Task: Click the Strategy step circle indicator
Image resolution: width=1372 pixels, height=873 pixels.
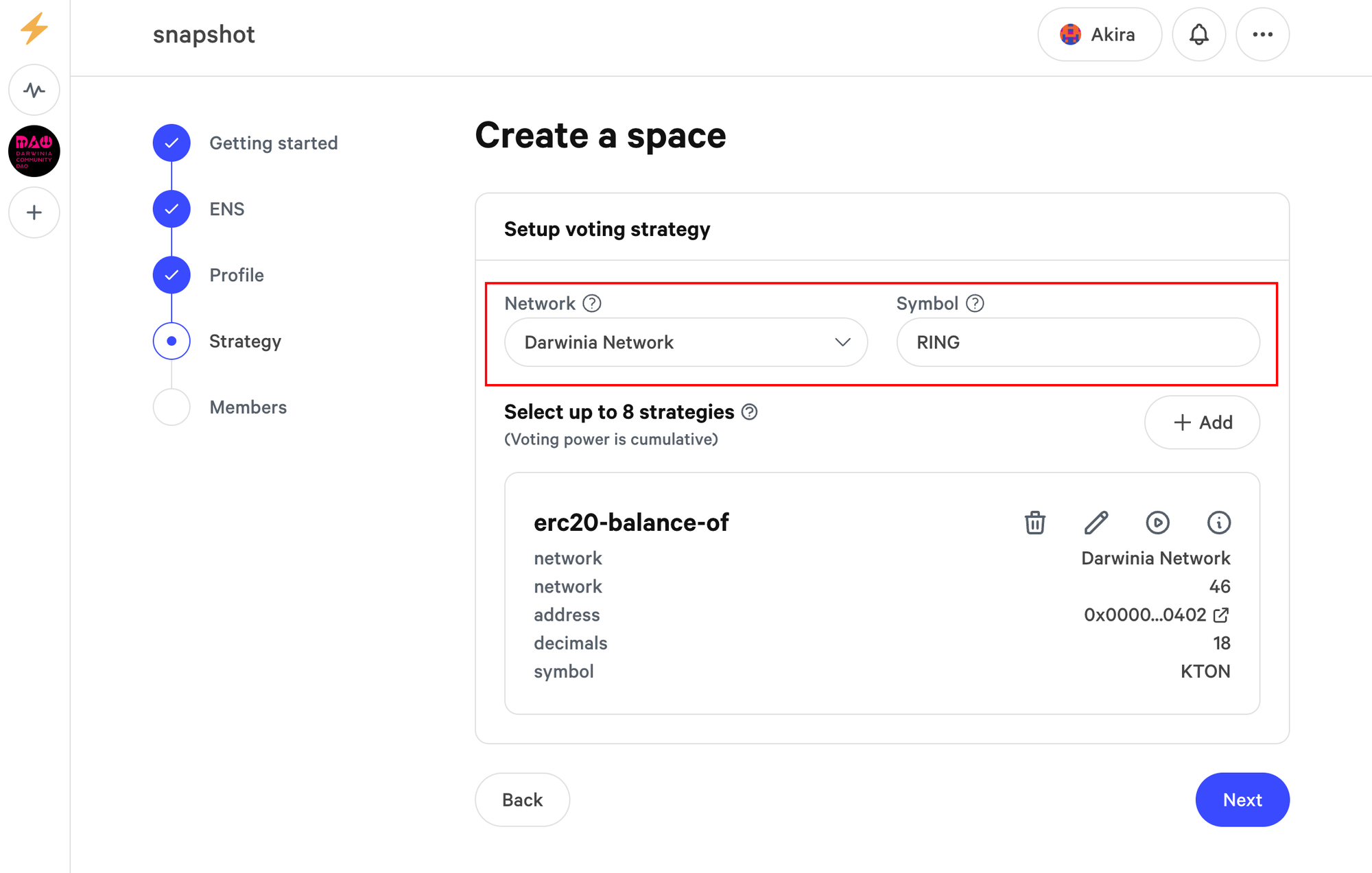Action: pos(170,341)
